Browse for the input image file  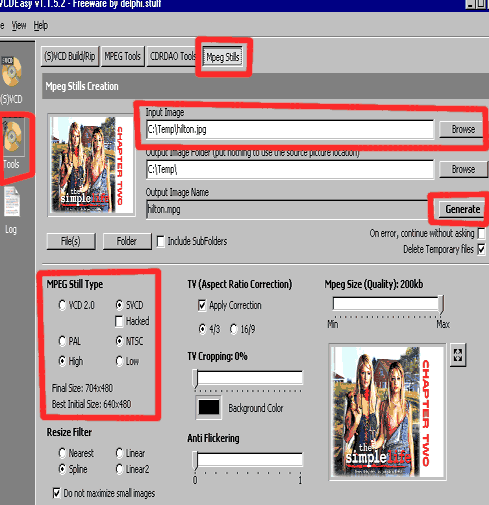point(463,129)
